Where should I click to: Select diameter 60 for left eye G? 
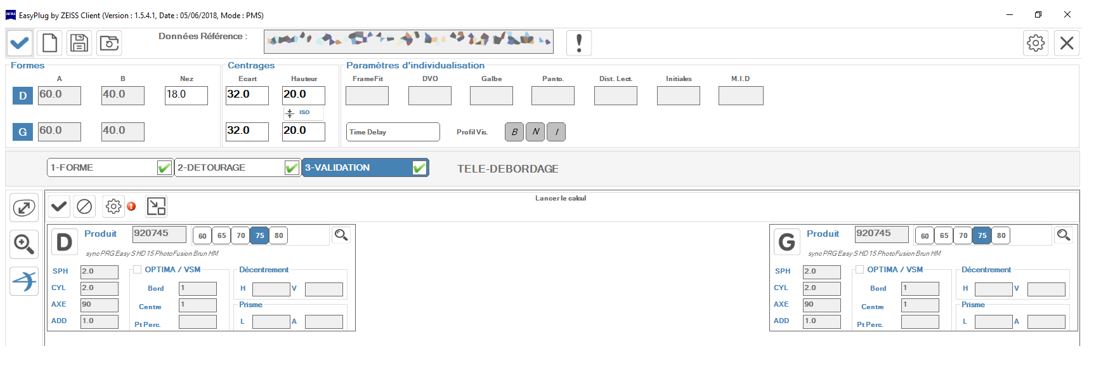click(924, 236)
